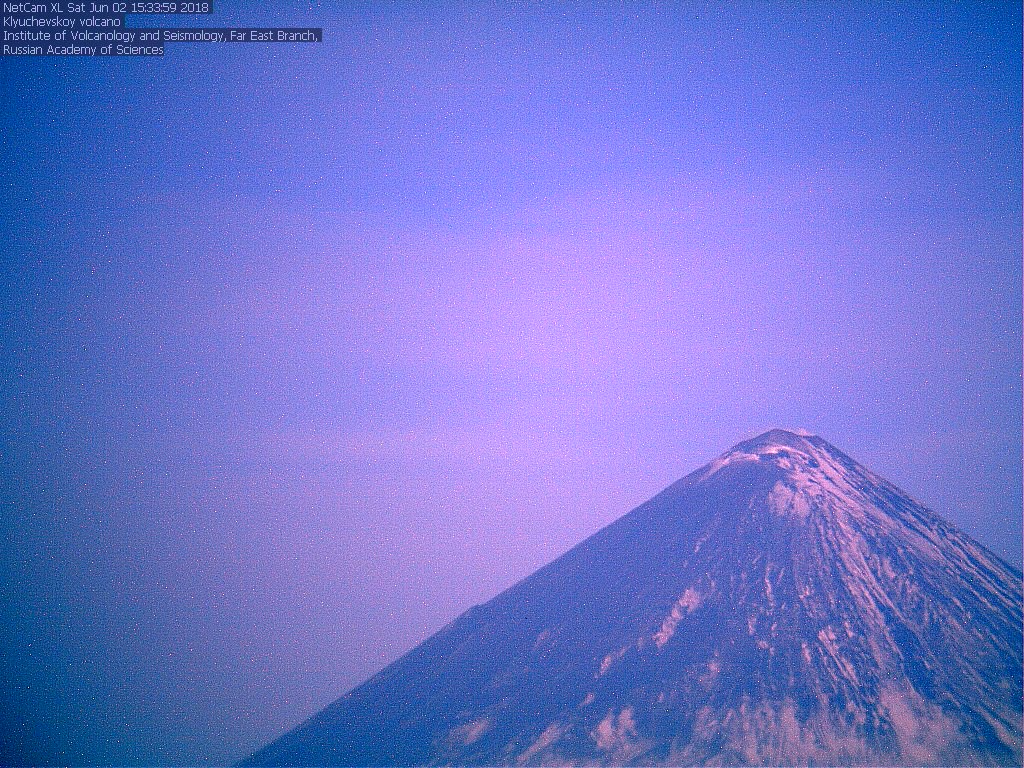Click the NetCam XL timestamp overlay text
The height and width of the screenshot is (768, 1024).
(x=106, y=7)
